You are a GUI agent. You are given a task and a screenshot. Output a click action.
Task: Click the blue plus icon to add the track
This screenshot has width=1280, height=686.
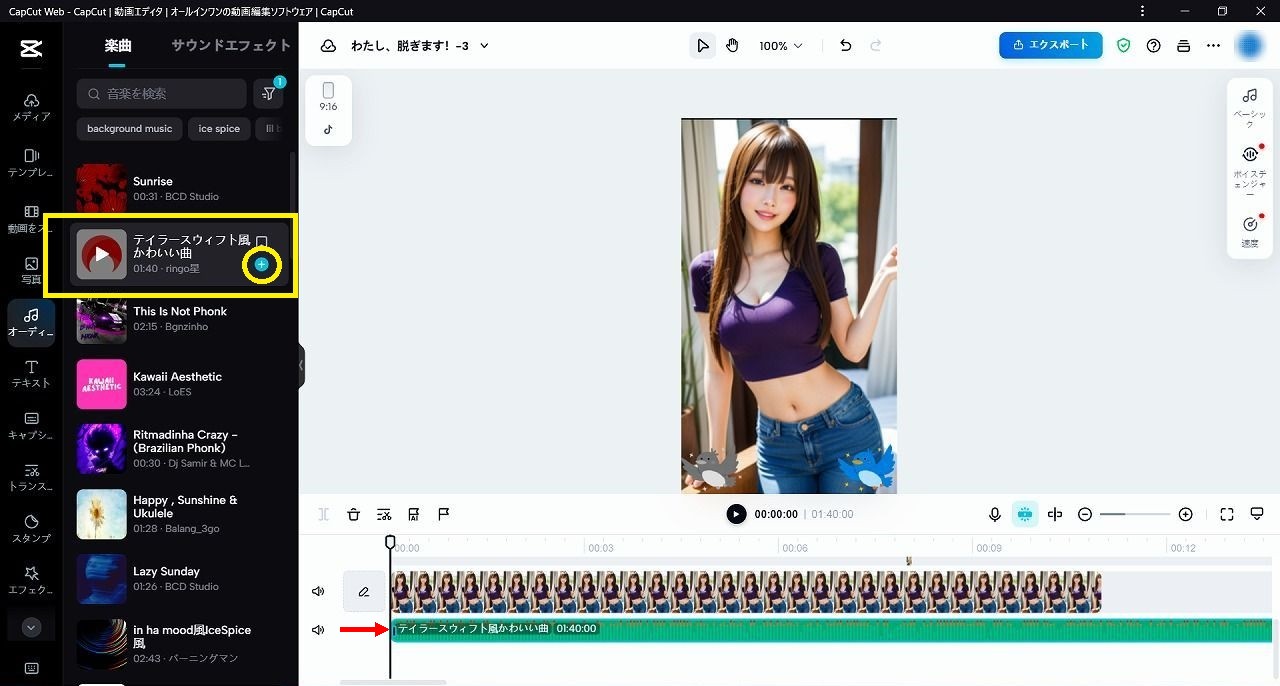pyautogui.click(x=261, y=264)
